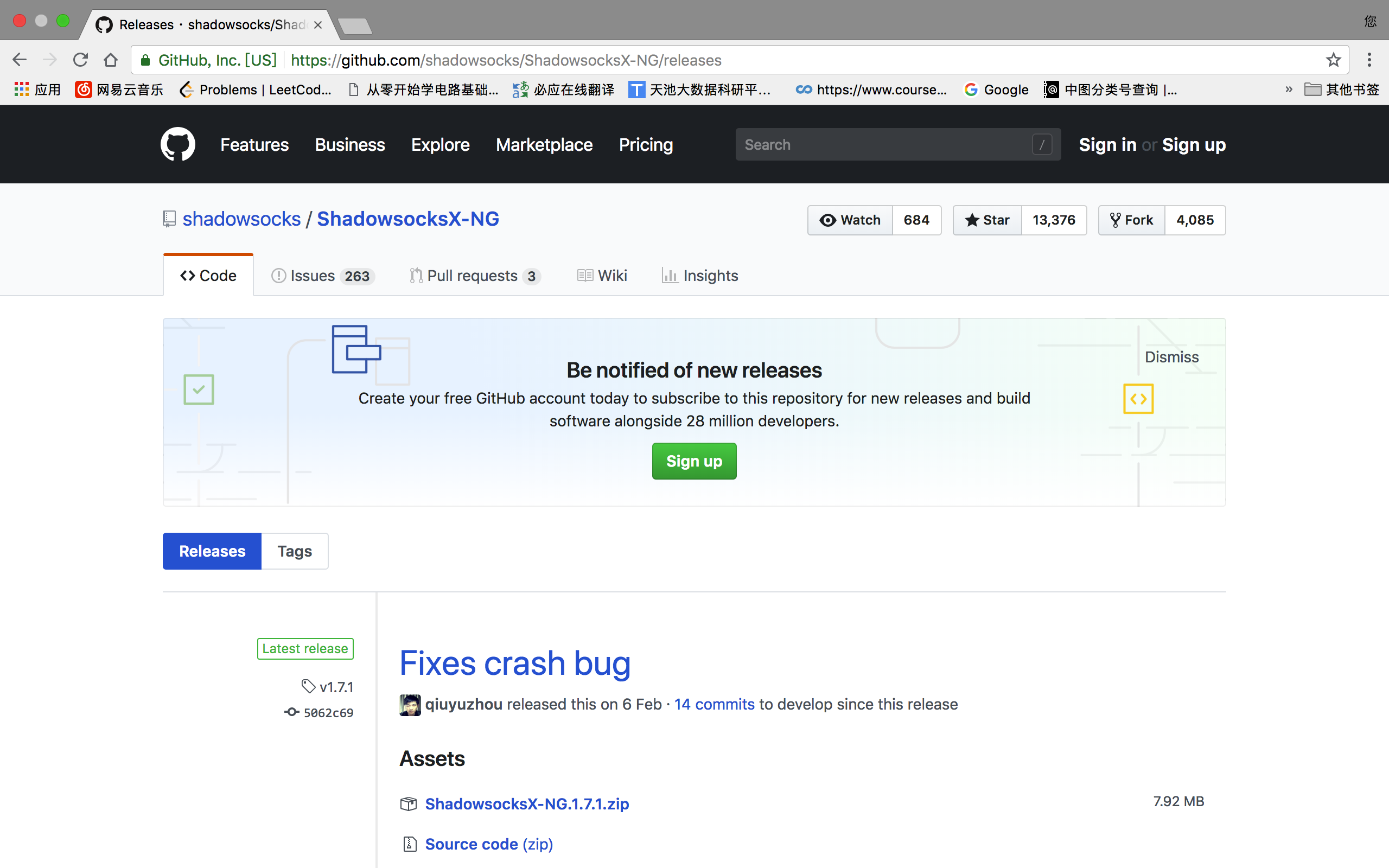Open the Fixes crash bug release title

[515, 663]
